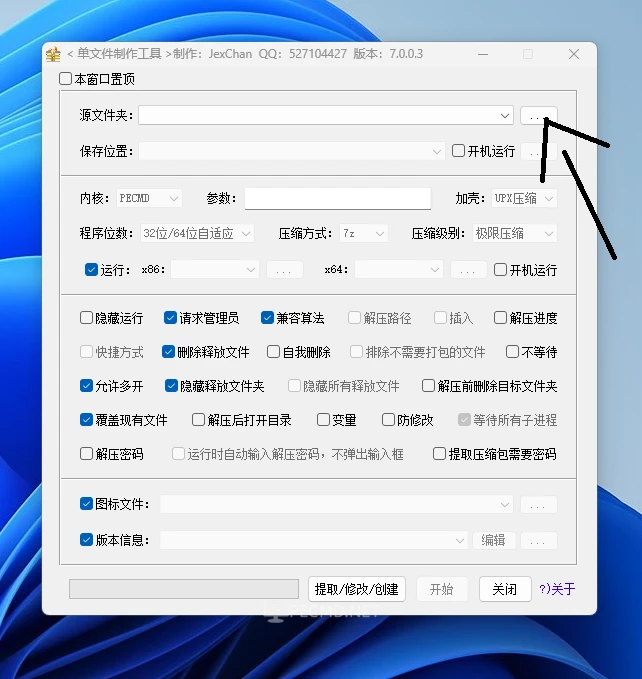This screenshot has height=679, width=642.
Task: Open the ?)关于 about link
Action: pyautogui.click(x=557, y=589)
